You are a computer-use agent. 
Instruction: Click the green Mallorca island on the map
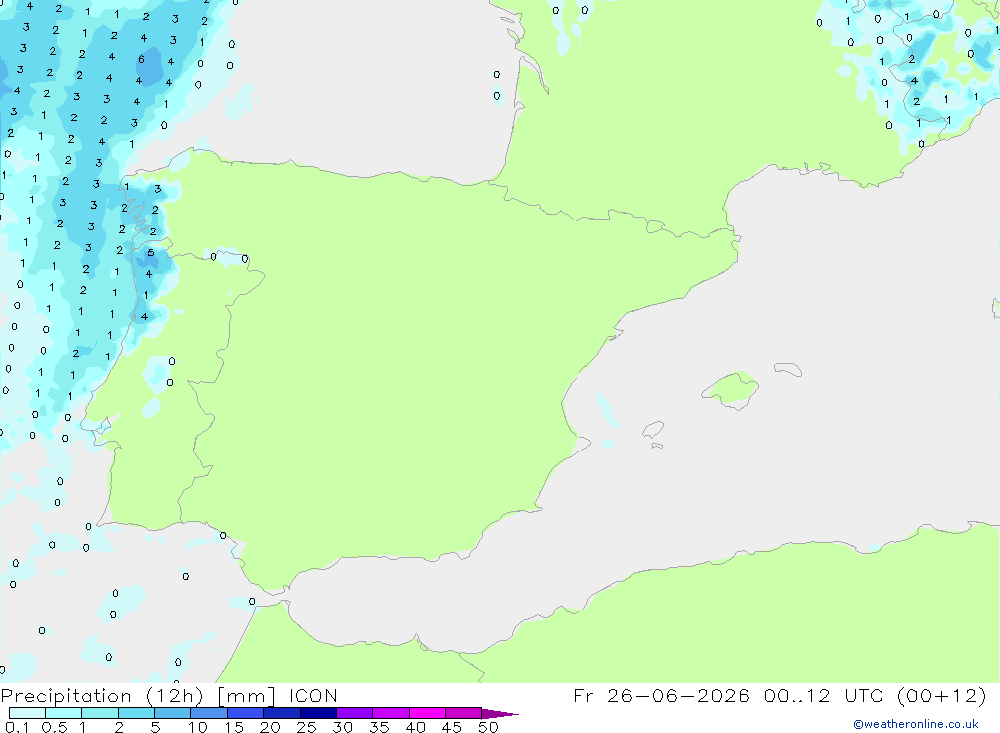pyautogui.click(x=732, y=388)
